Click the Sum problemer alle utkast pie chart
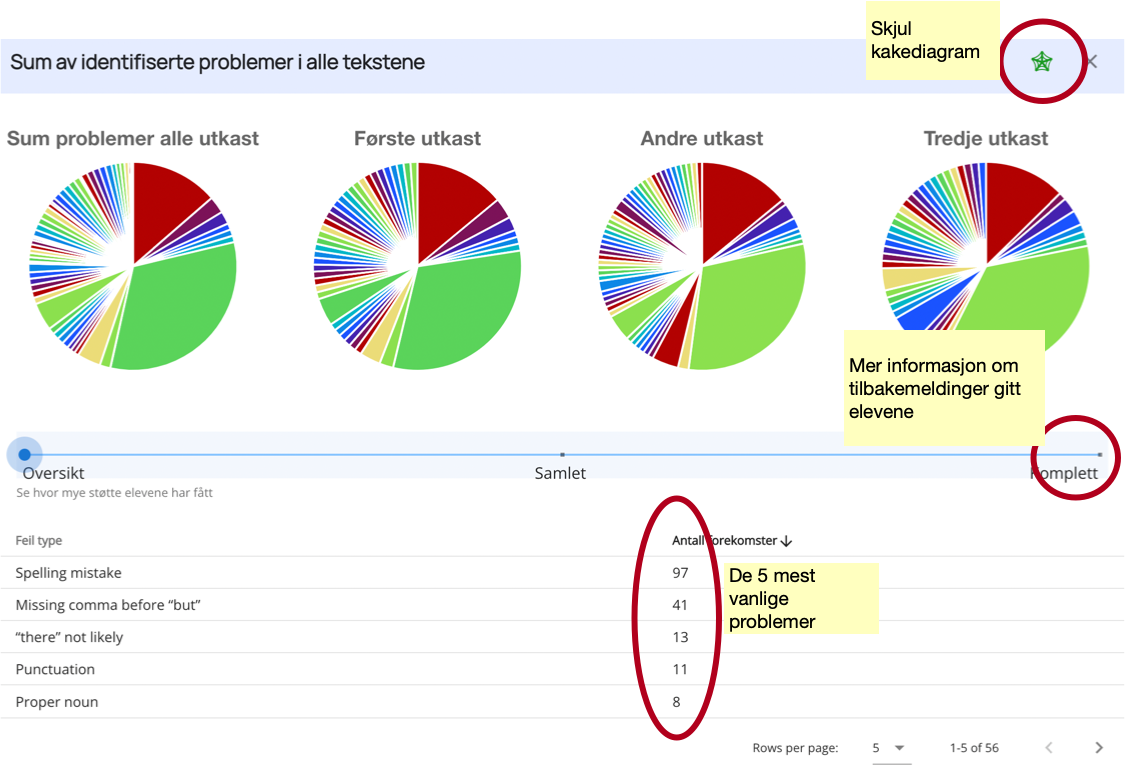The width and height of the screenshot is (1125, 781). [133, 266]
